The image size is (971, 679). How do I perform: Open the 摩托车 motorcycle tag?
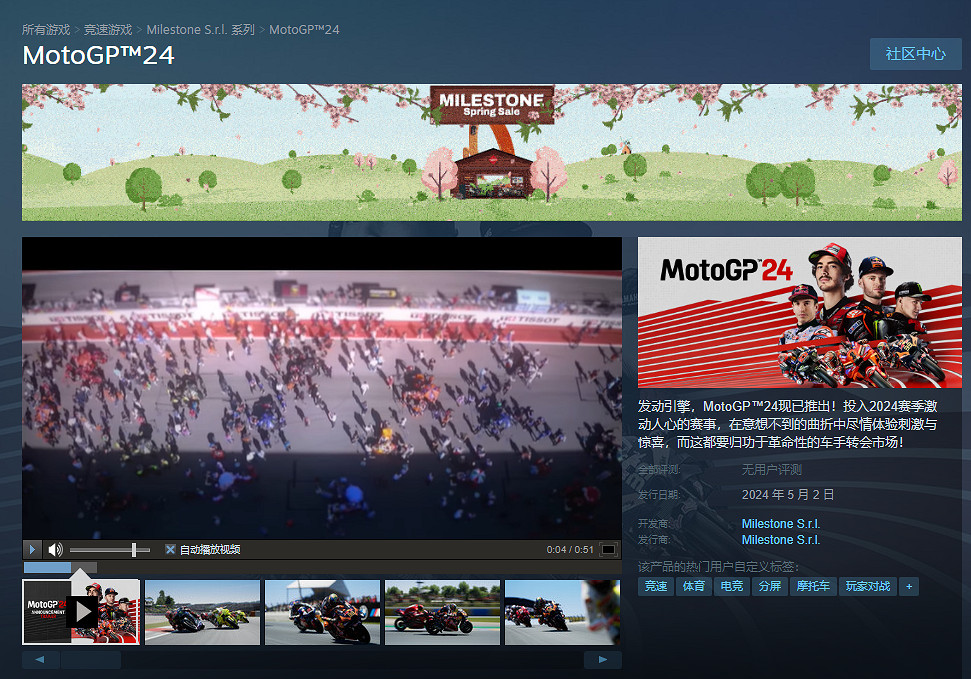[x=813, y=586]
